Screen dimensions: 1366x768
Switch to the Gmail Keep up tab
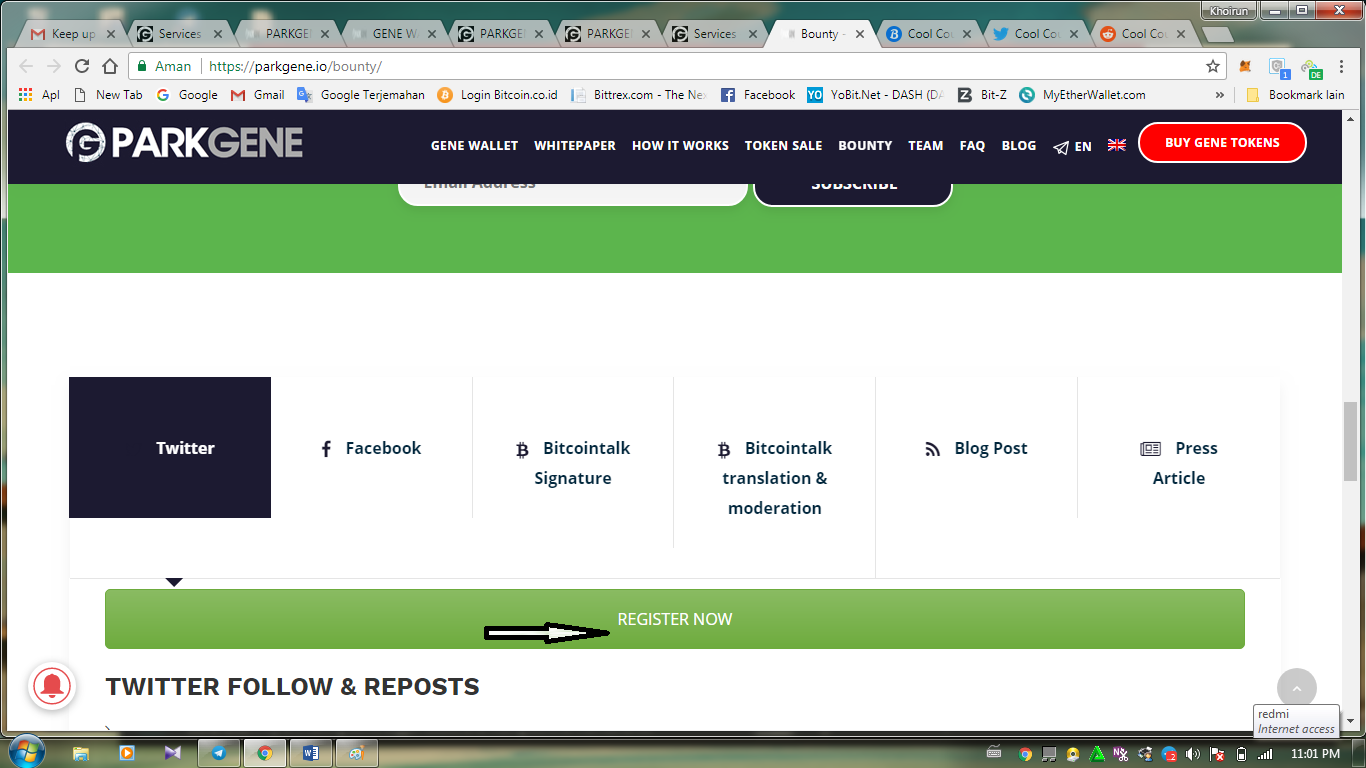[73, 34]
